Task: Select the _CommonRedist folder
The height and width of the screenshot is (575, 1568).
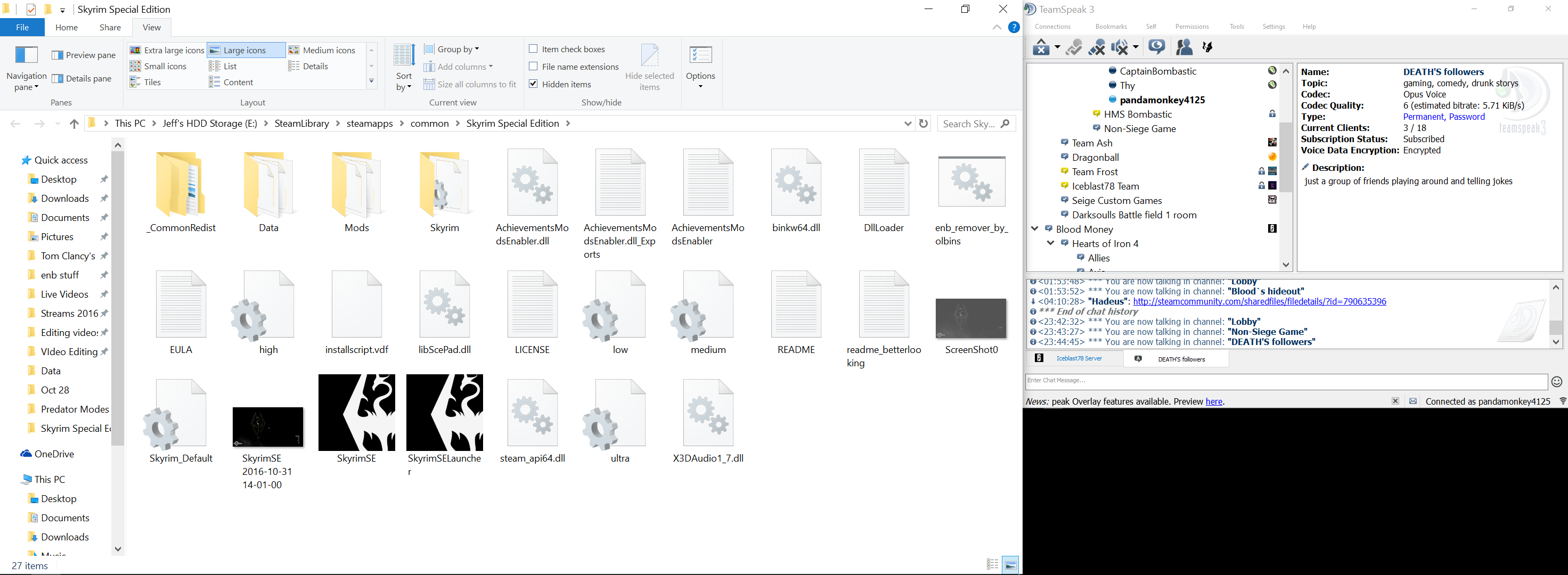Action: (x=181, y=192)
